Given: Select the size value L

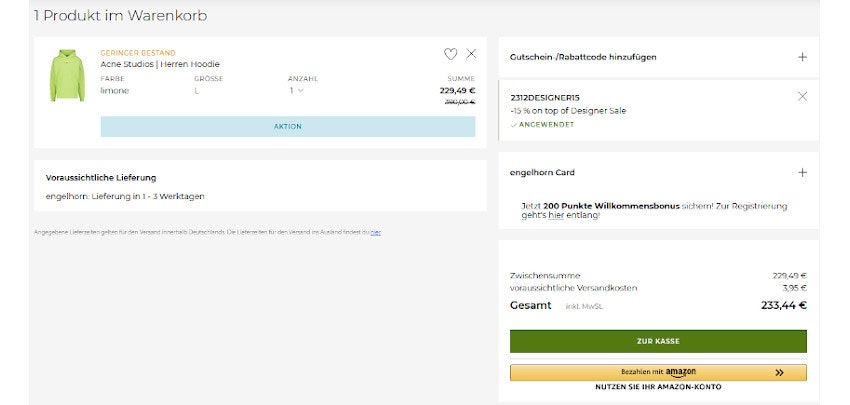Looking at the screenshot, I should (x=197, y=91).
